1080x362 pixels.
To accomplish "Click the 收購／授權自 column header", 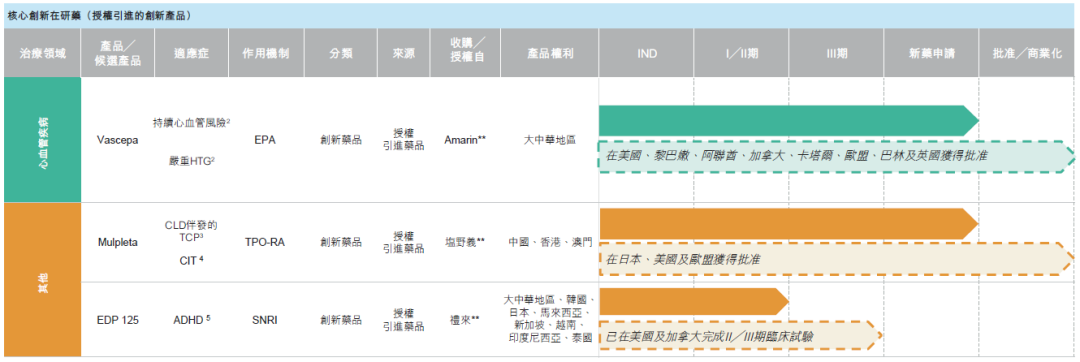I will 466,53.
